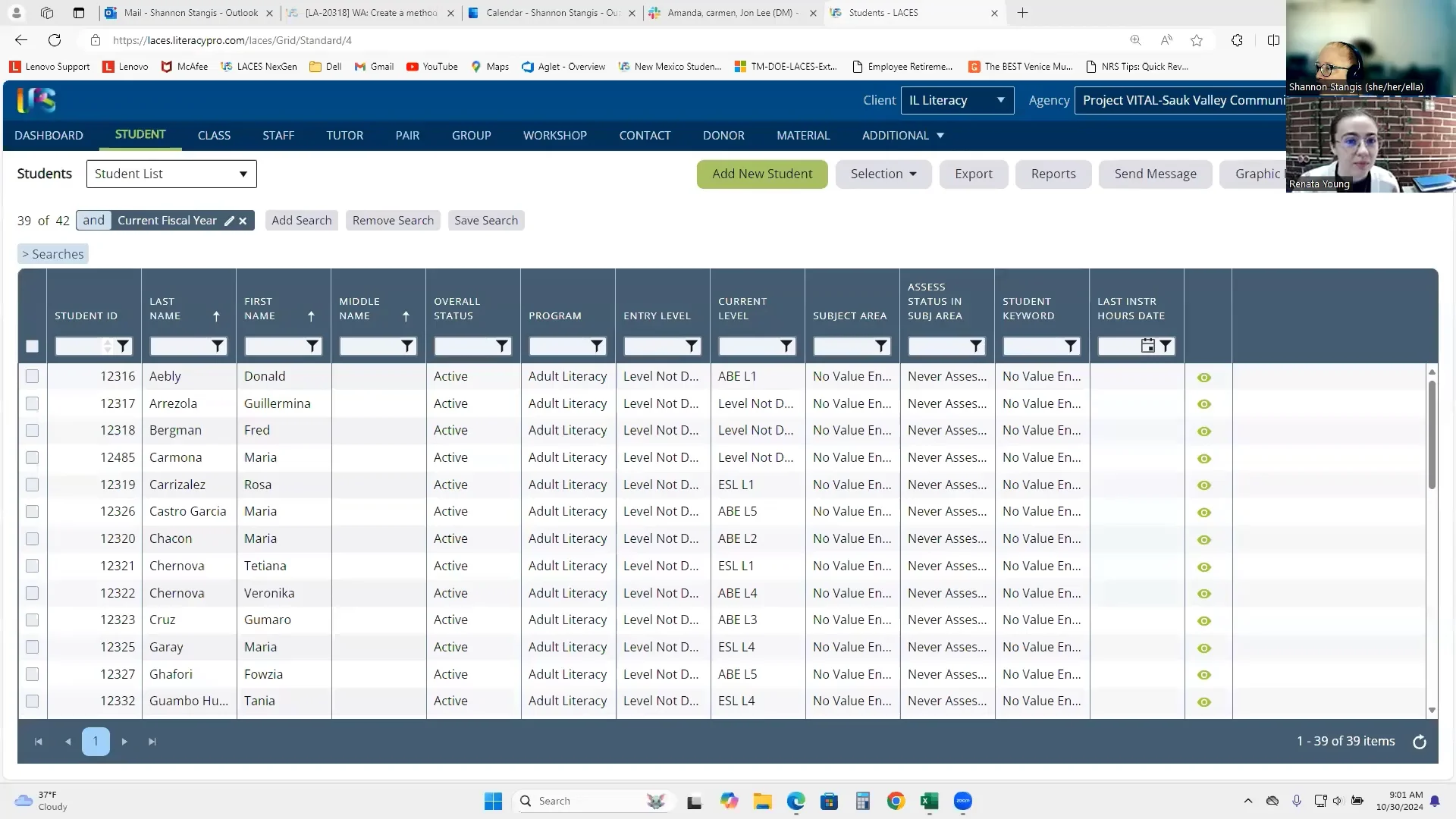The width and height of the screenshot is (1456, 819).
Task: Click the Export button
Action: (x=974, y=174)
